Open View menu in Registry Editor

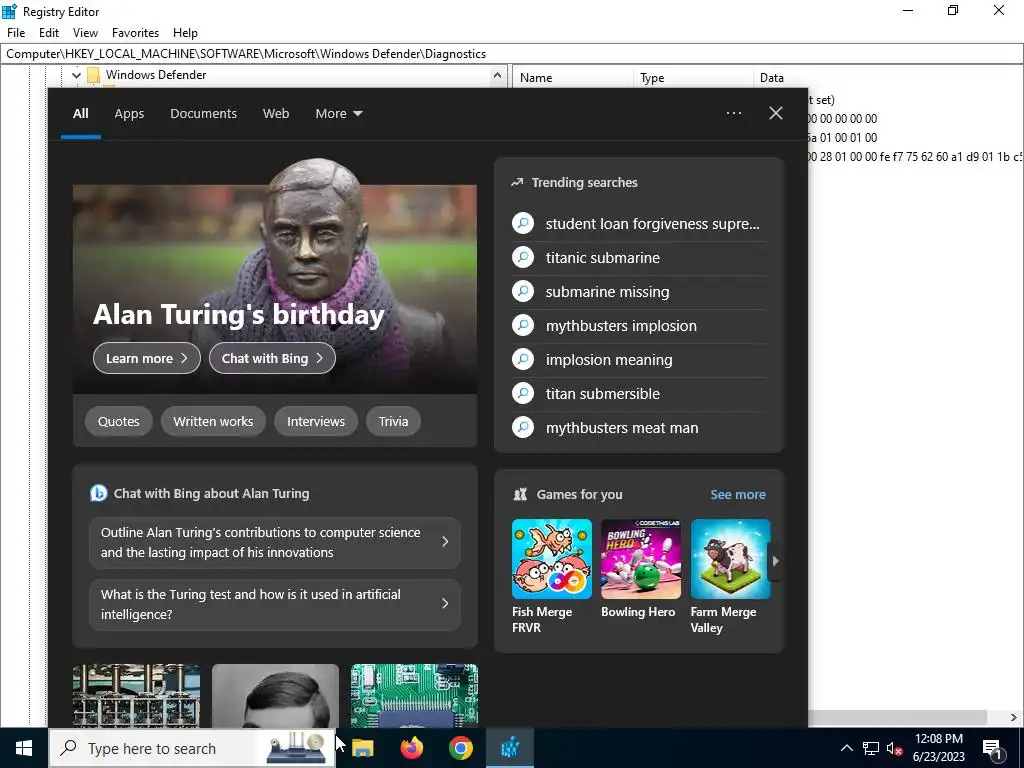pyautogui.click(x=85, y=33)
